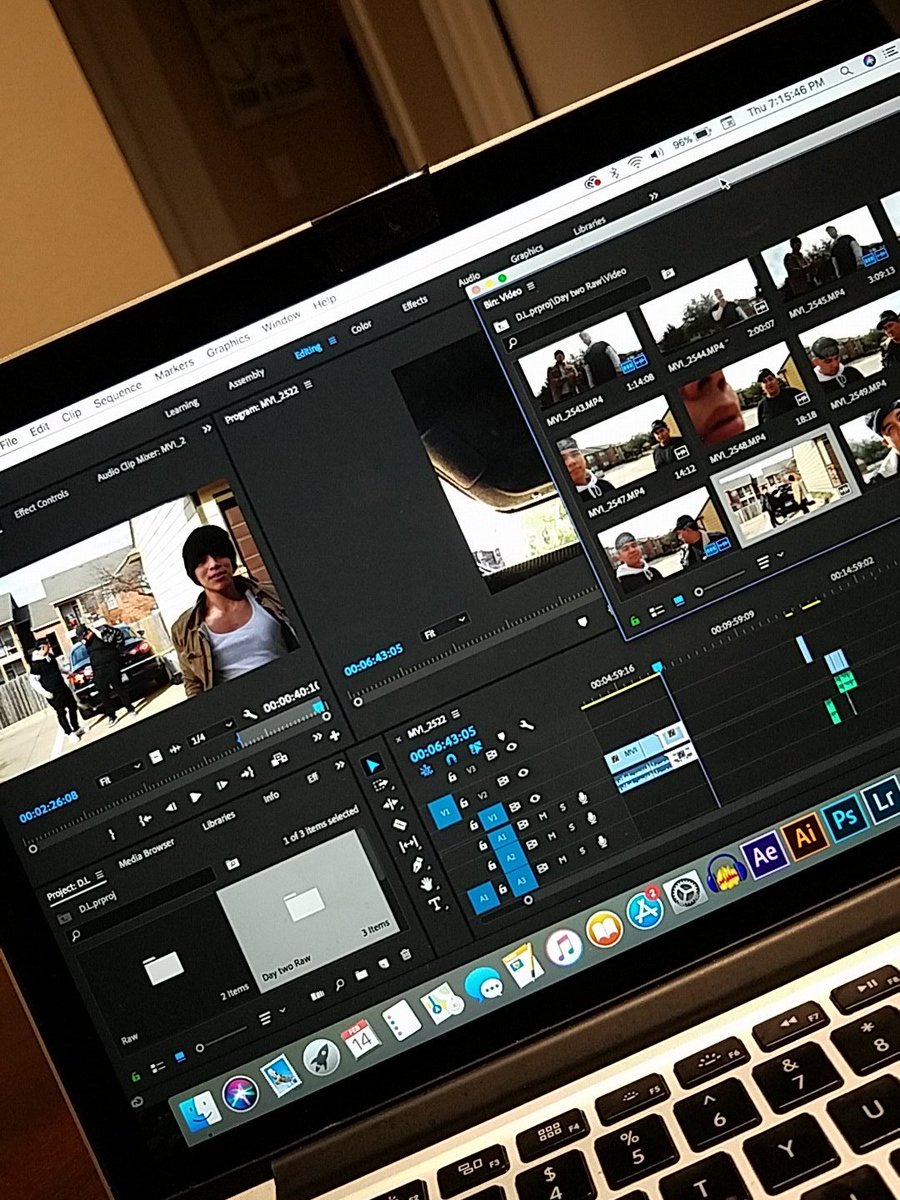Screen dimensions: 900x1200
Task: Click delete trash icon in Project panel
Action: tap(404, 955)
